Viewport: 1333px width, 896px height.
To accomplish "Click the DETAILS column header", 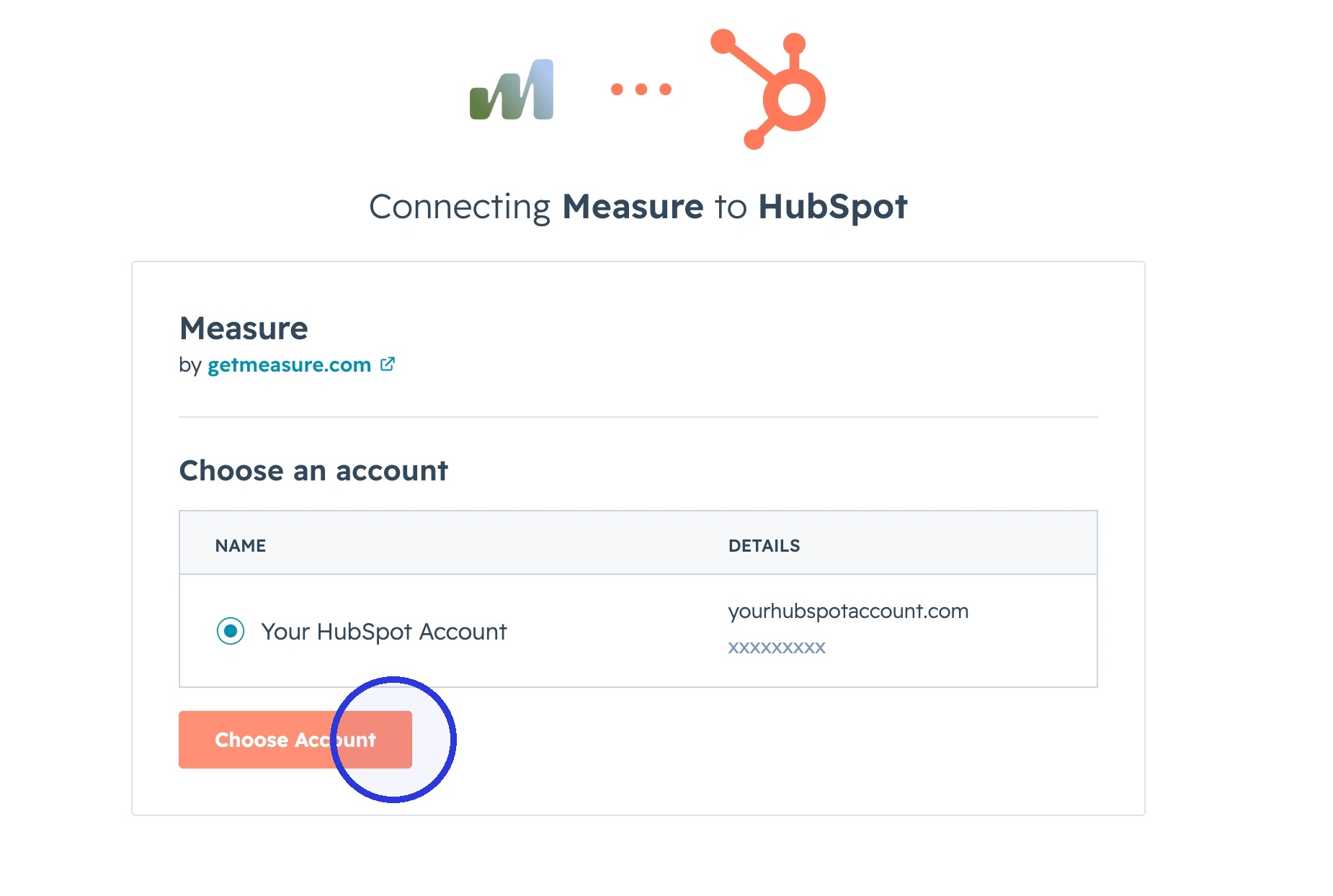I will click(x=764, y=546).
